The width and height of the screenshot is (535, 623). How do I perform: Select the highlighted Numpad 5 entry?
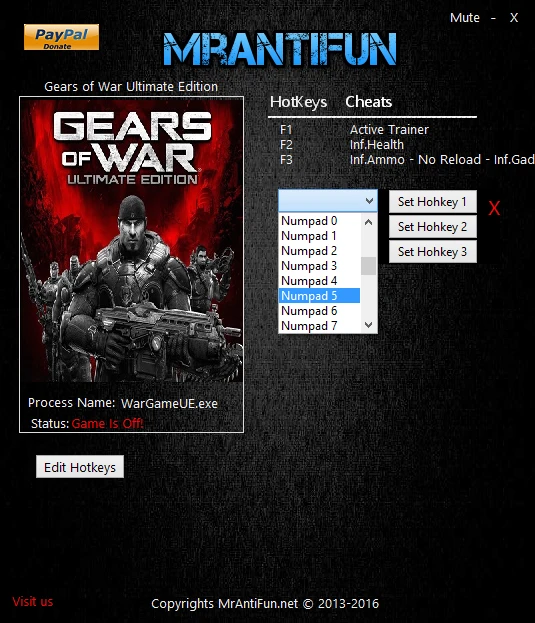click(319, 296)
